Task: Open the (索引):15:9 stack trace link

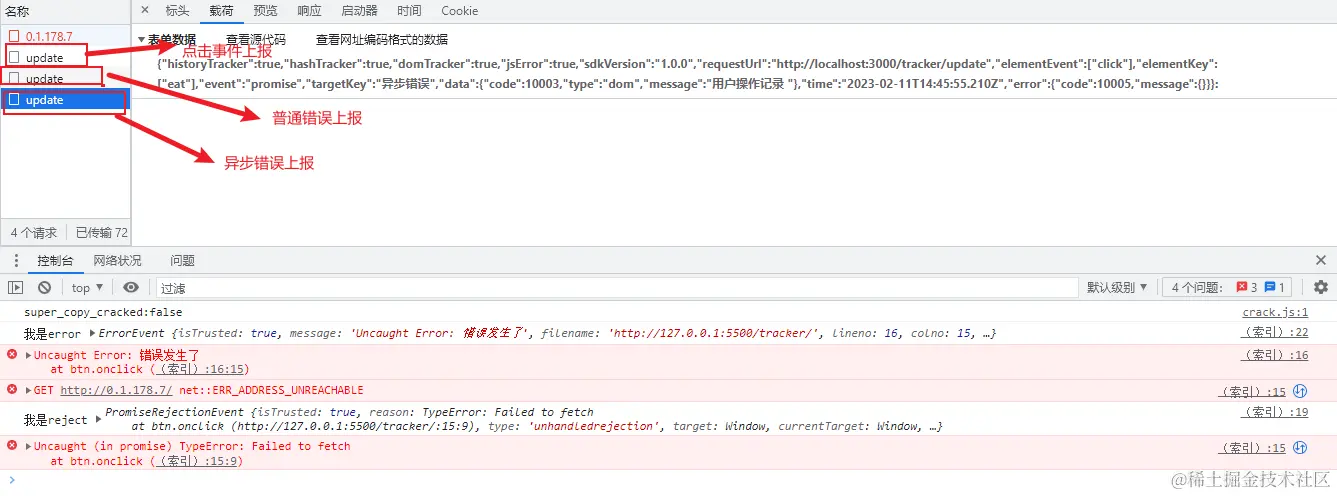Action: [x=199, y=461]
